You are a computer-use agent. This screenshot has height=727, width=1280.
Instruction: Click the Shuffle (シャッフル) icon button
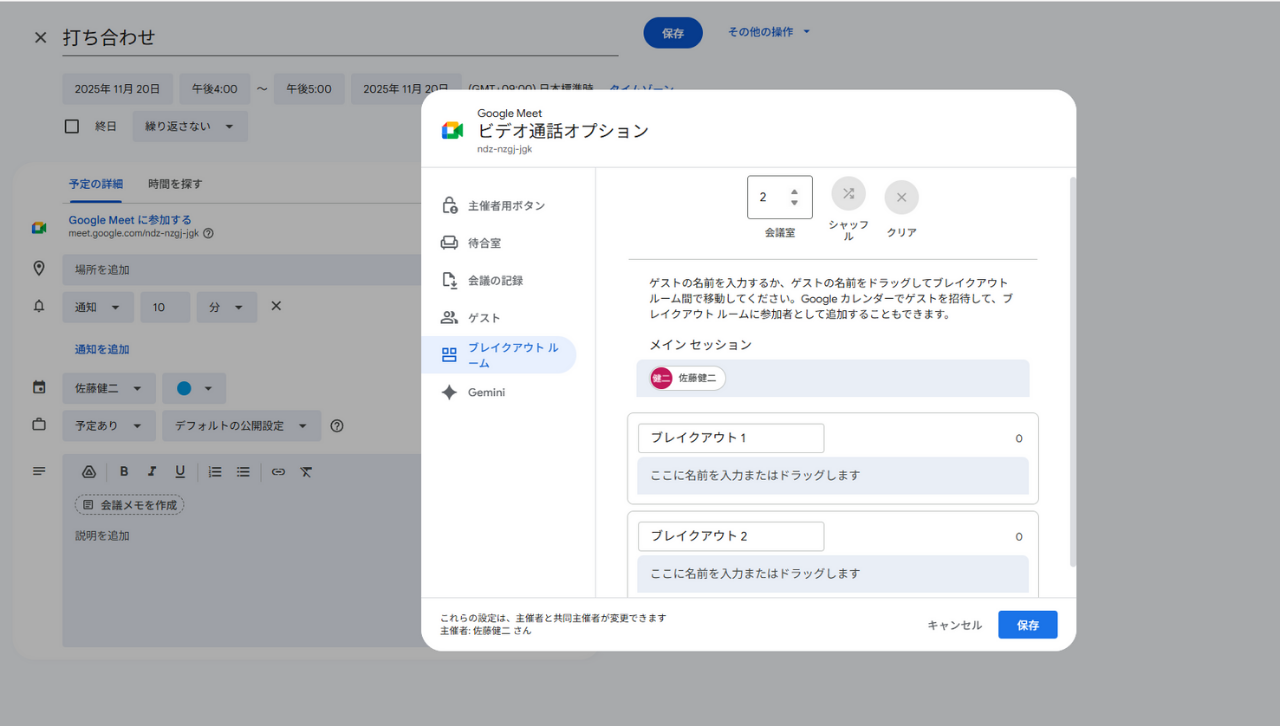point(848,194)
